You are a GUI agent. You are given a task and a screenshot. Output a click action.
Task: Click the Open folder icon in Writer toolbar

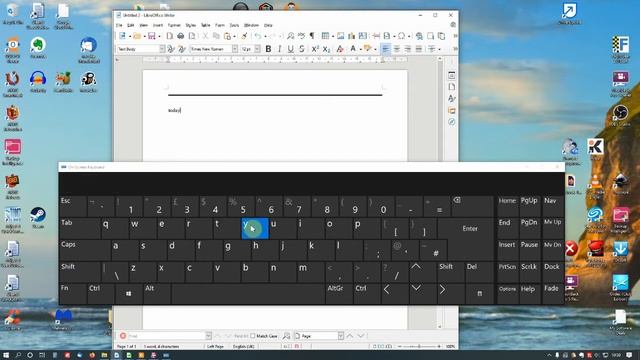tap(137, 36)
